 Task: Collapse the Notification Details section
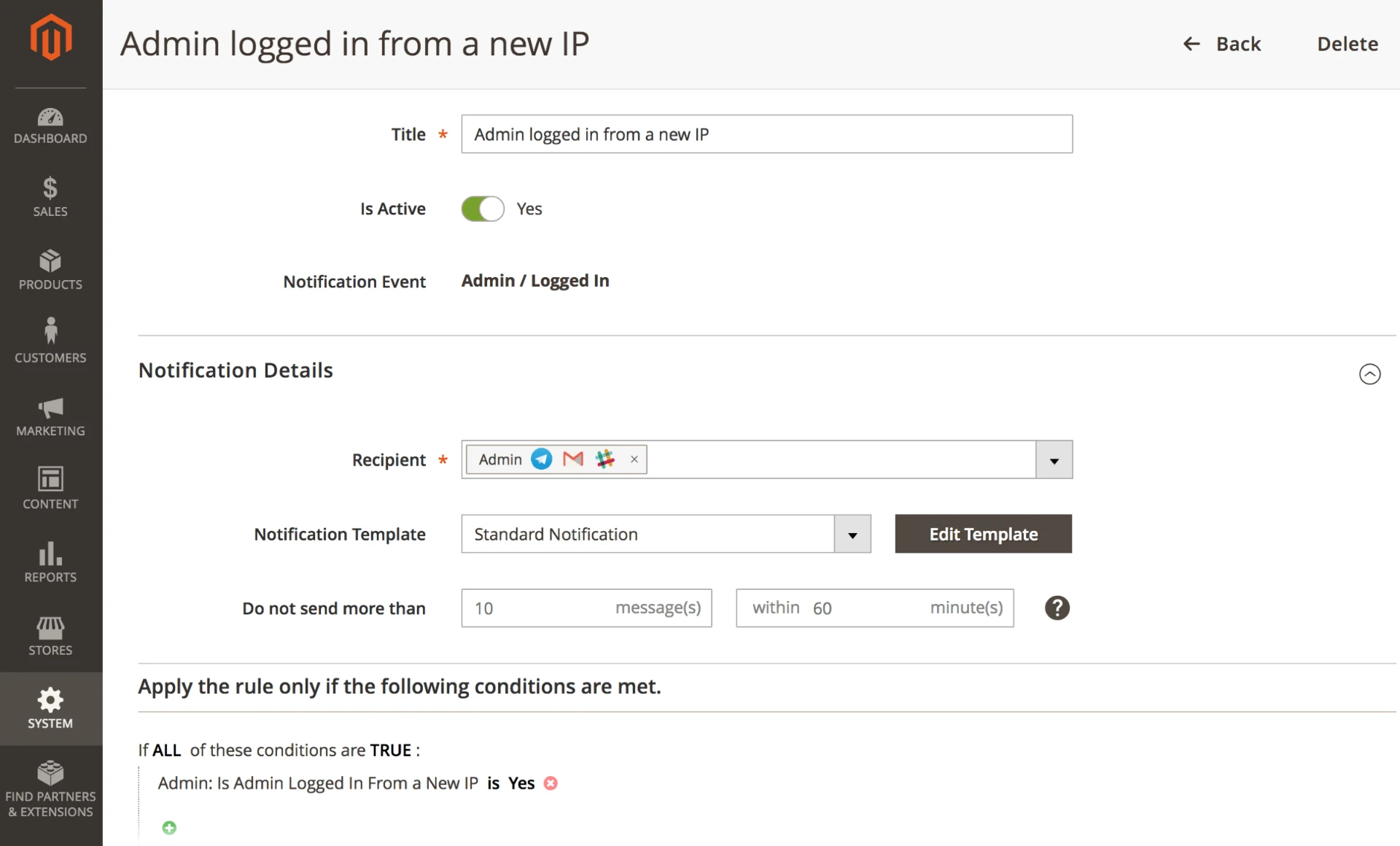(x=1369, y=374)
